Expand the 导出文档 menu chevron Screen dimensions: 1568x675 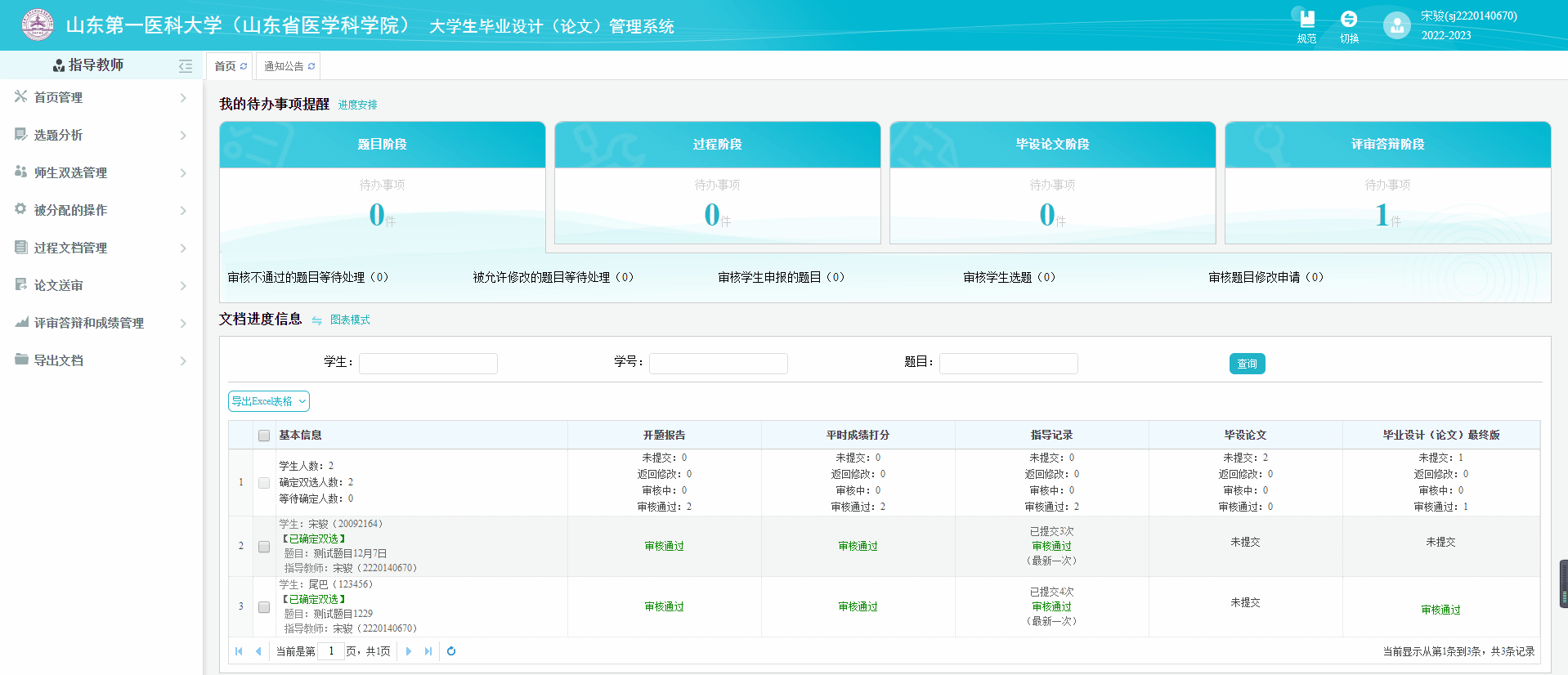(x=183, y=361)
